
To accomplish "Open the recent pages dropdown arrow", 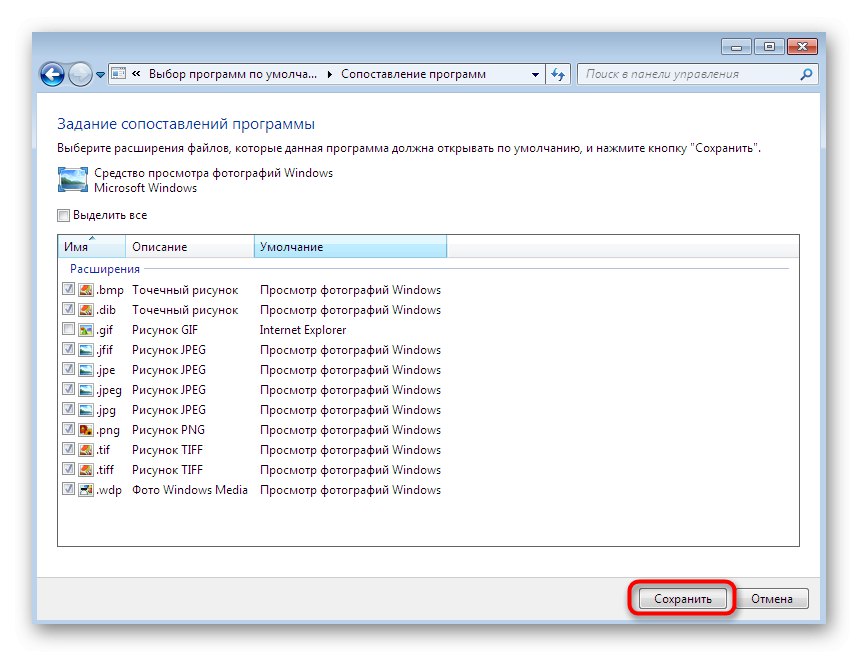I will coord(100,74).
